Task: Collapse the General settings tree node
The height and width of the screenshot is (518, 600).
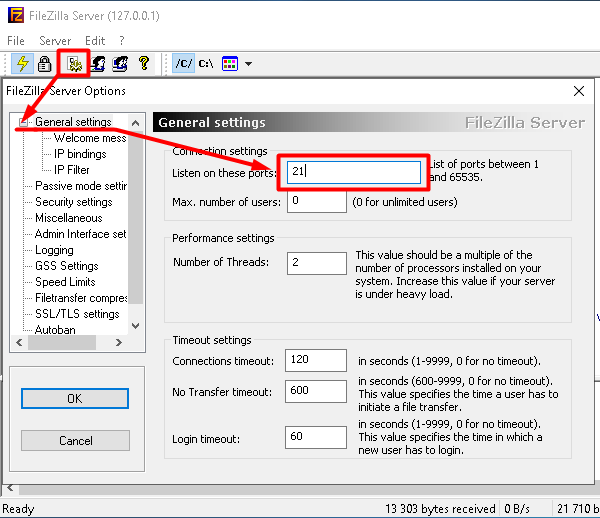Action: [x=25, y=123]
